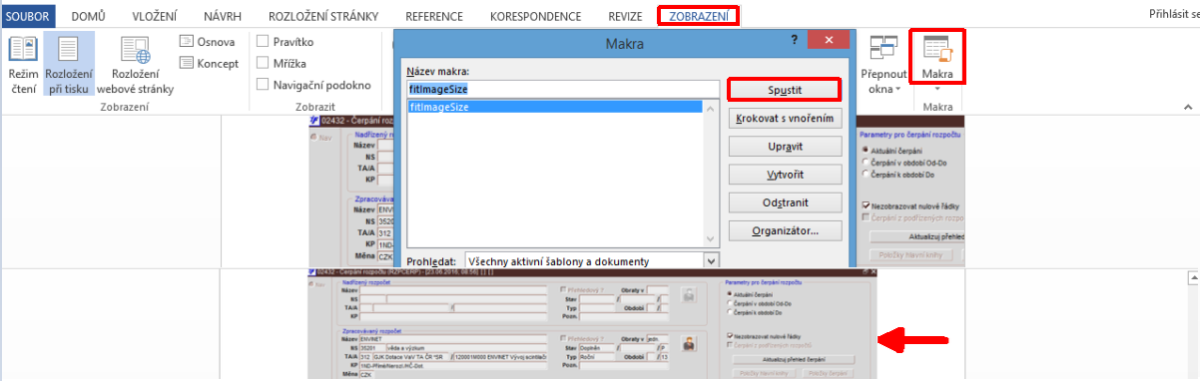Viewport: 1200px width, 381px height.
Task: Switch to Režim čtení view
Action: (22, 65)
